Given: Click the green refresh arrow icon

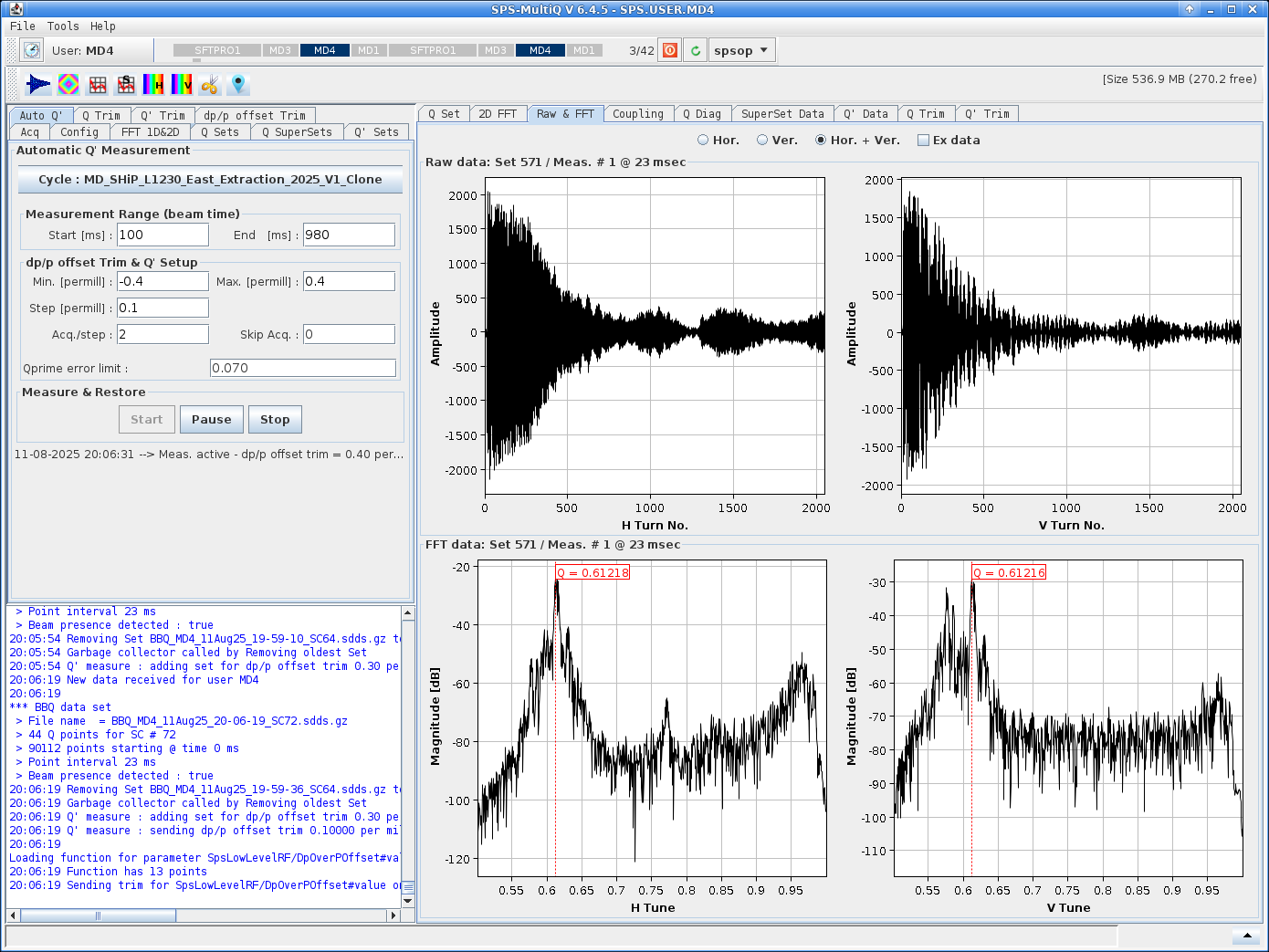Looking at the screenshot, I should pyautogui.click(x=696, y=50).
